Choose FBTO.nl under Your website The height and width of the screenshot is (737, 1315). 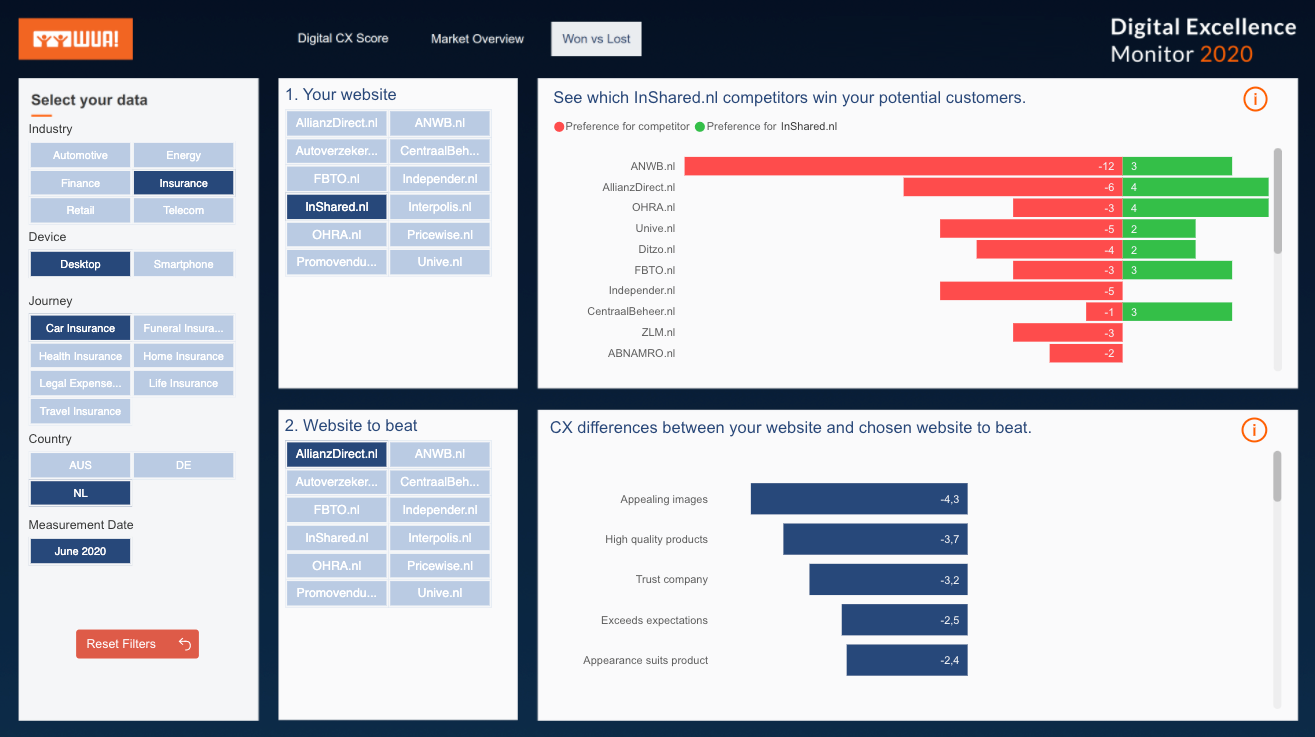point(336,179)
